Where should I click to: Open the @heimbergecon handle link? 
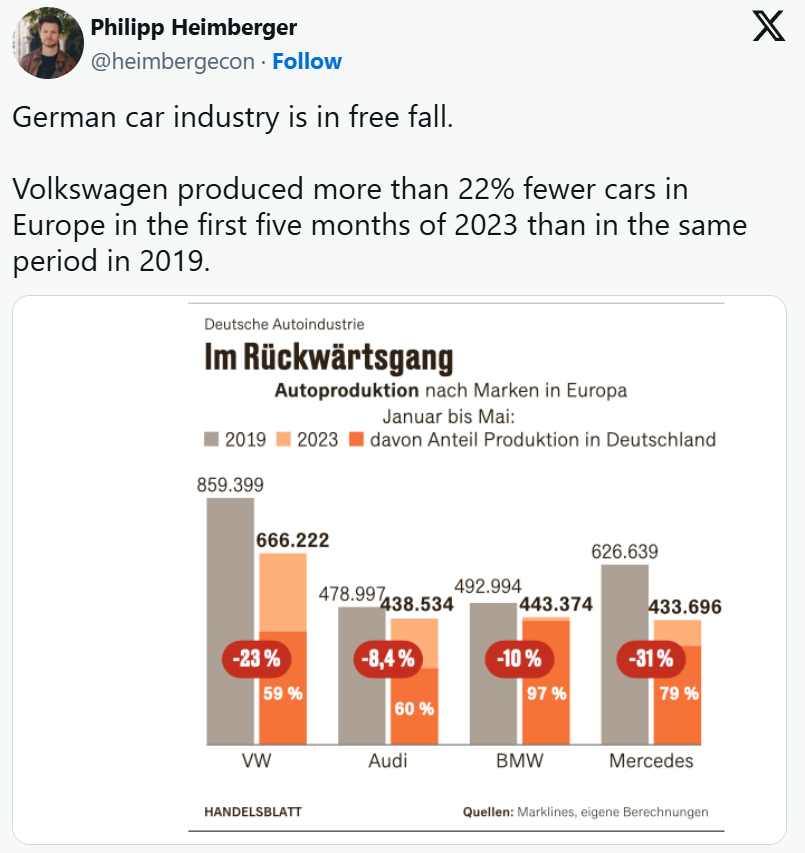(171, 61)
